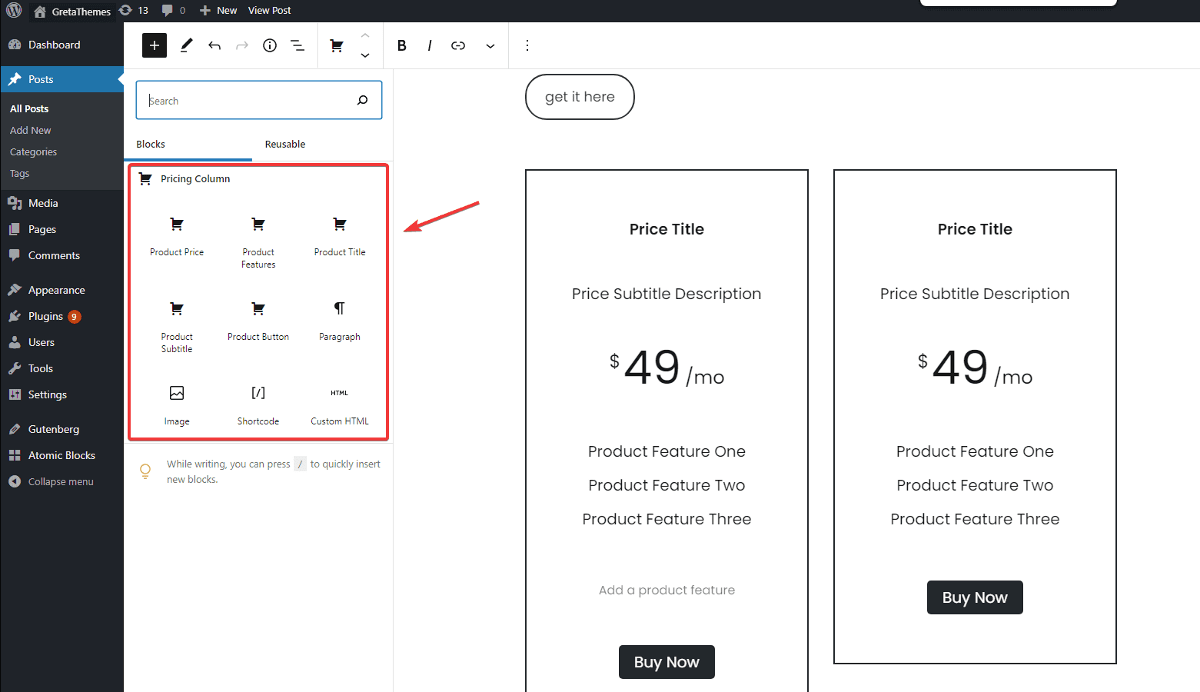Screen dimensions: 1200x692
Task: Open the more formatting options chevron
Action: (x=490, y=45)
